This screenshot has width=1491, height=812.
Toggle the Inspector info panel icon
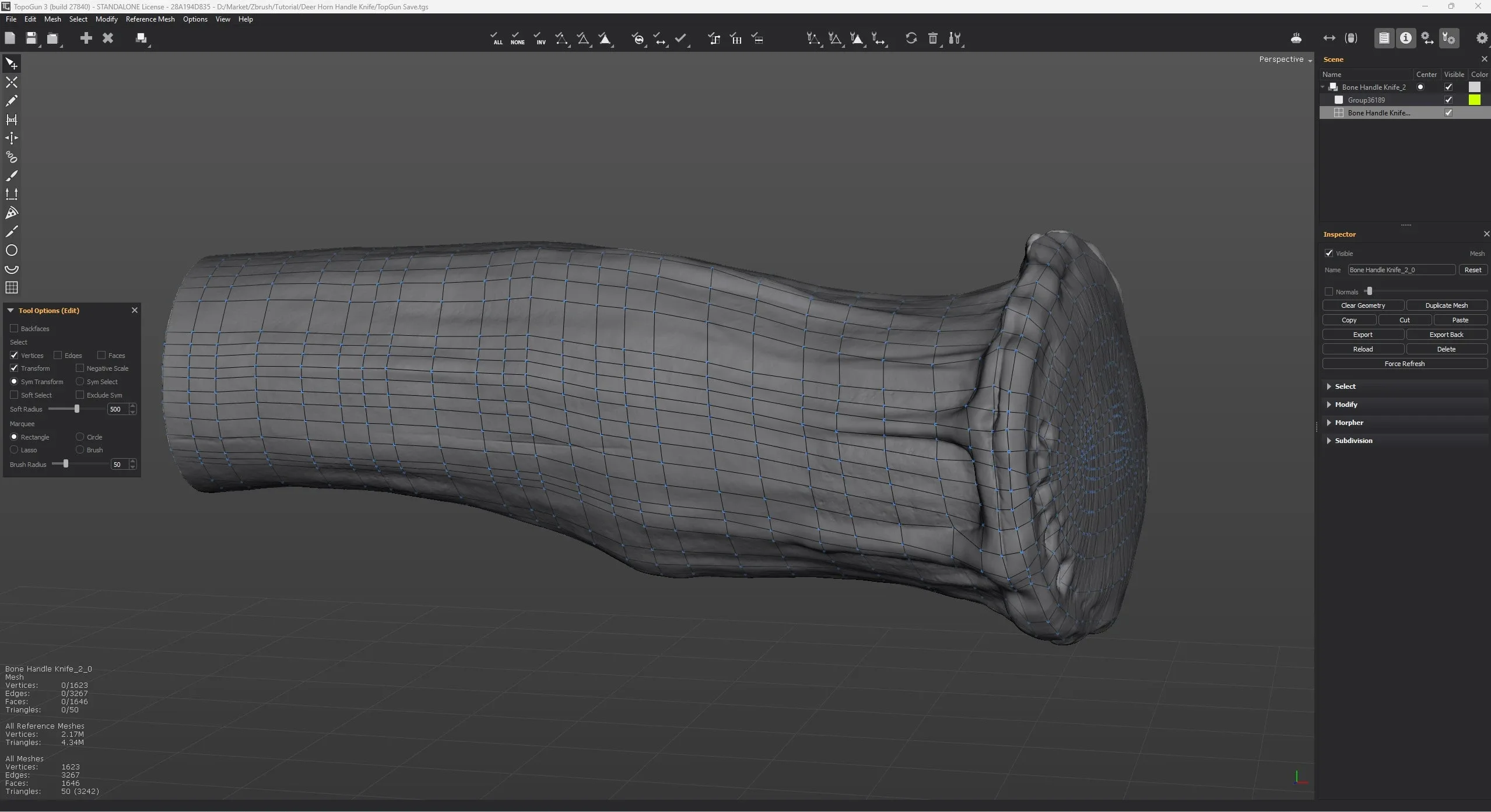(x=1406, y=38)
